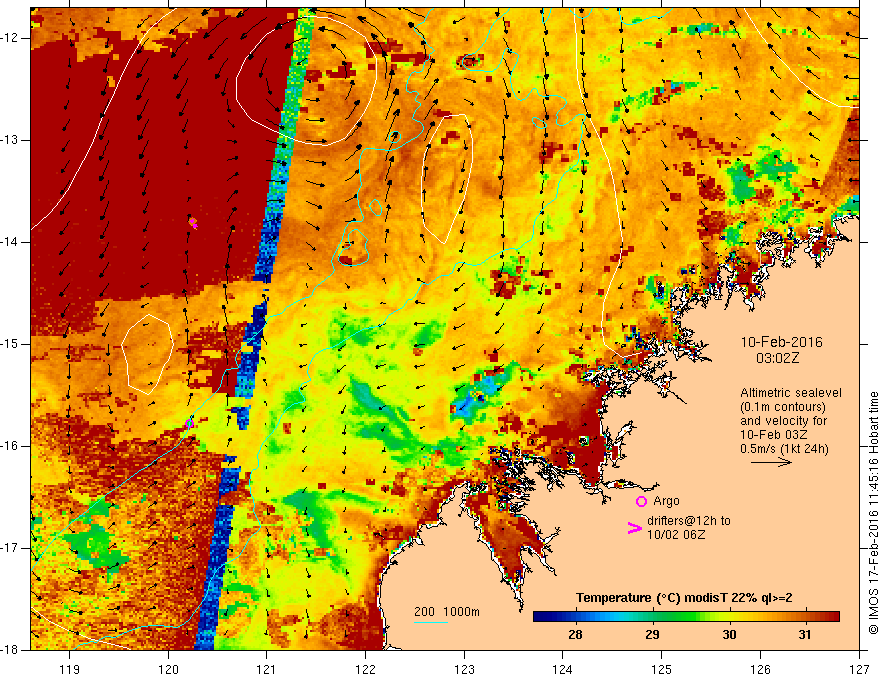This screenshot has width=880, height=680.
Task: Click the longitude label 121
Action: [267, 670]
